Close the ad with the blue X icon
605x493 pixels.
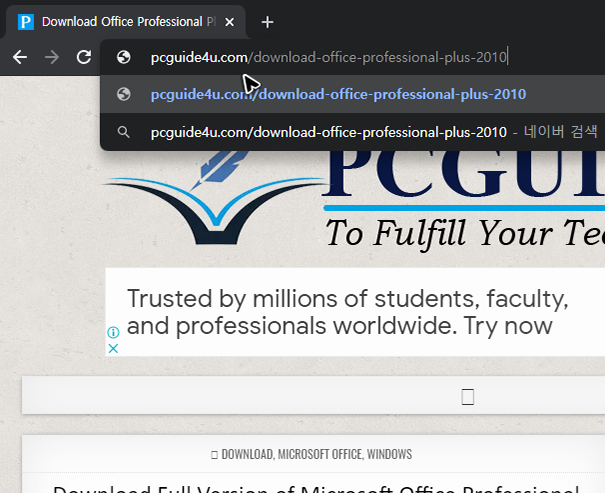113,349
